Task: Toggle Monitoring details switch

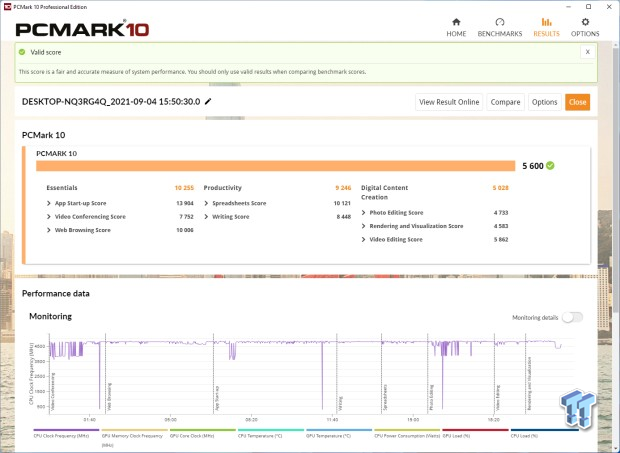Action: [x=571, y=317]
